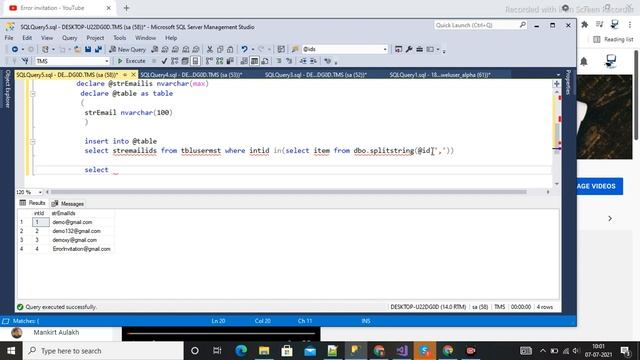Pin the SQLQuery5.sql tab
The height and width of the screenshot is (360, 640).
click(125, 75)
